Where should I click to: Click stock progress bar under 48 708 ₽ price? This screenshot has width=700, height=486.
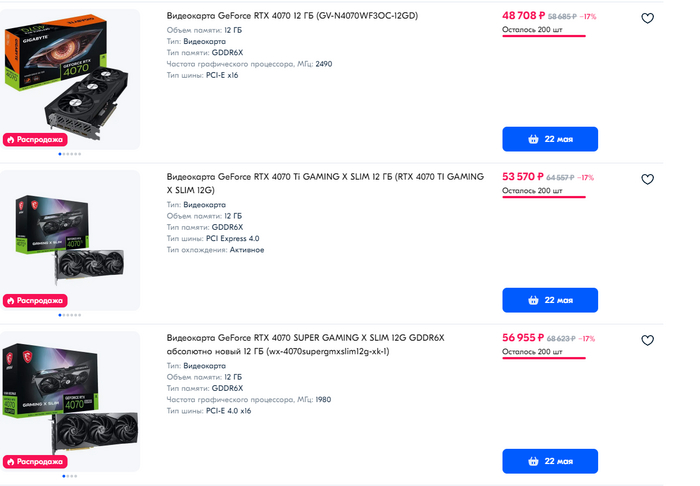tap(548, 42)
